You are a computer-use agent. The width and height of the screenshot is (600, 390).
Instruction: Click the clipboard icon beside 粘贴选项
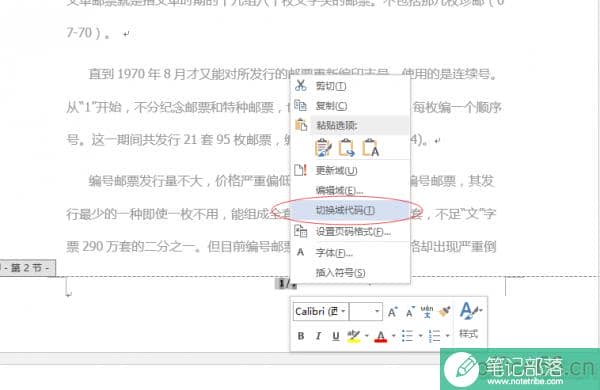(301, 125)
